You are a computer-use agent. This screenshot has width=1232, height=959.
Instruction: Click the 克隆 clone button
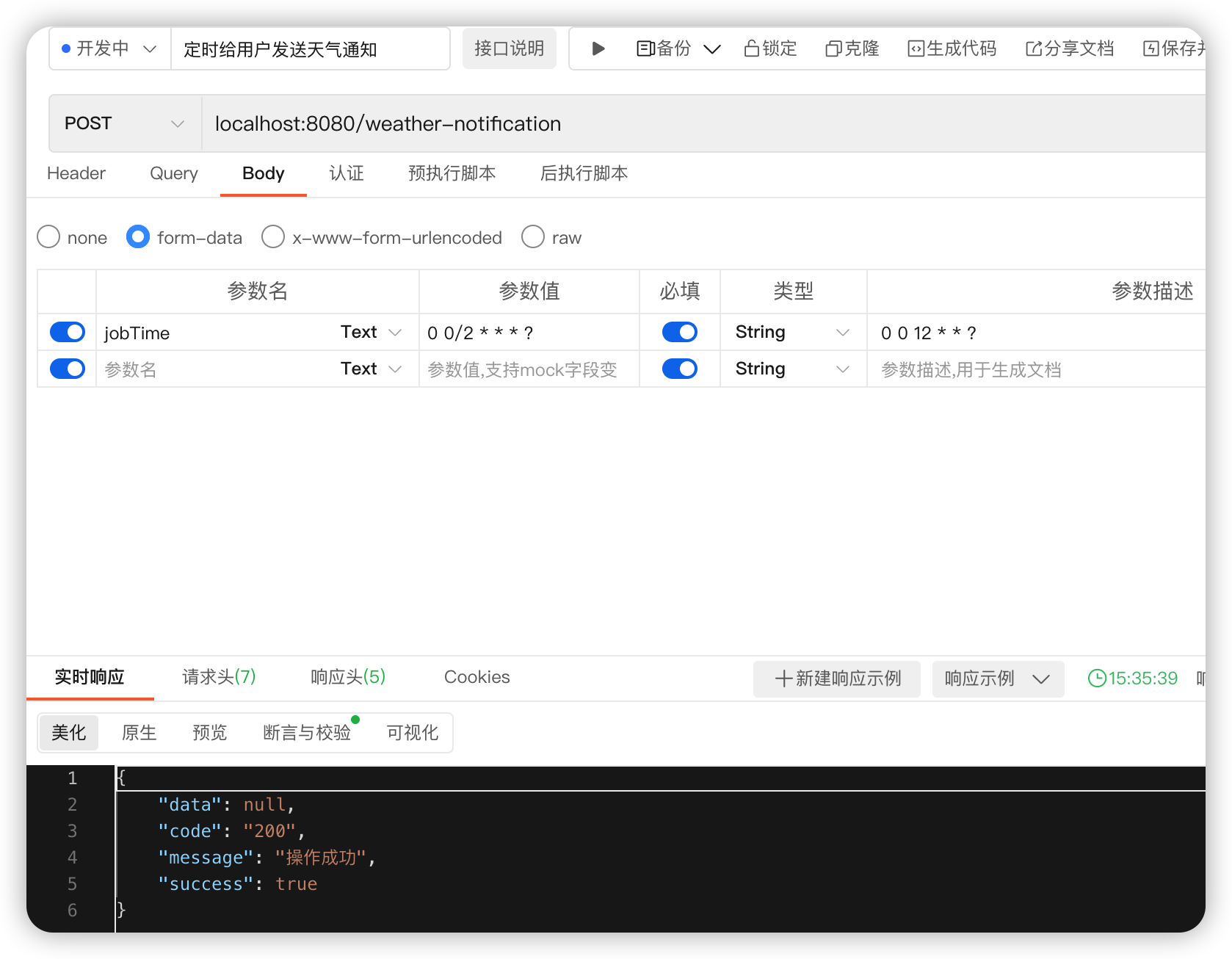tap(852, 48)
